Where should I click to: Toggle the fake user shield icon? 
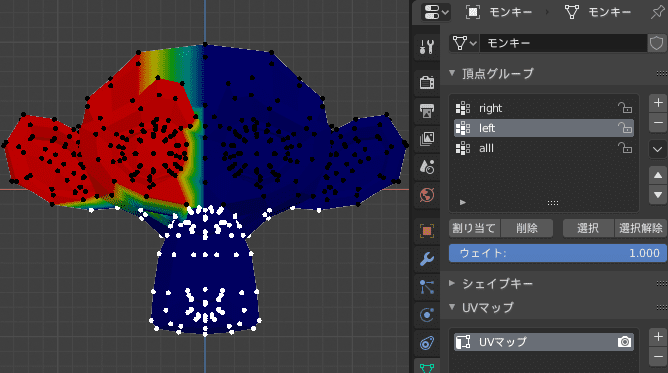pyautogui.click(x=656, y=43)
